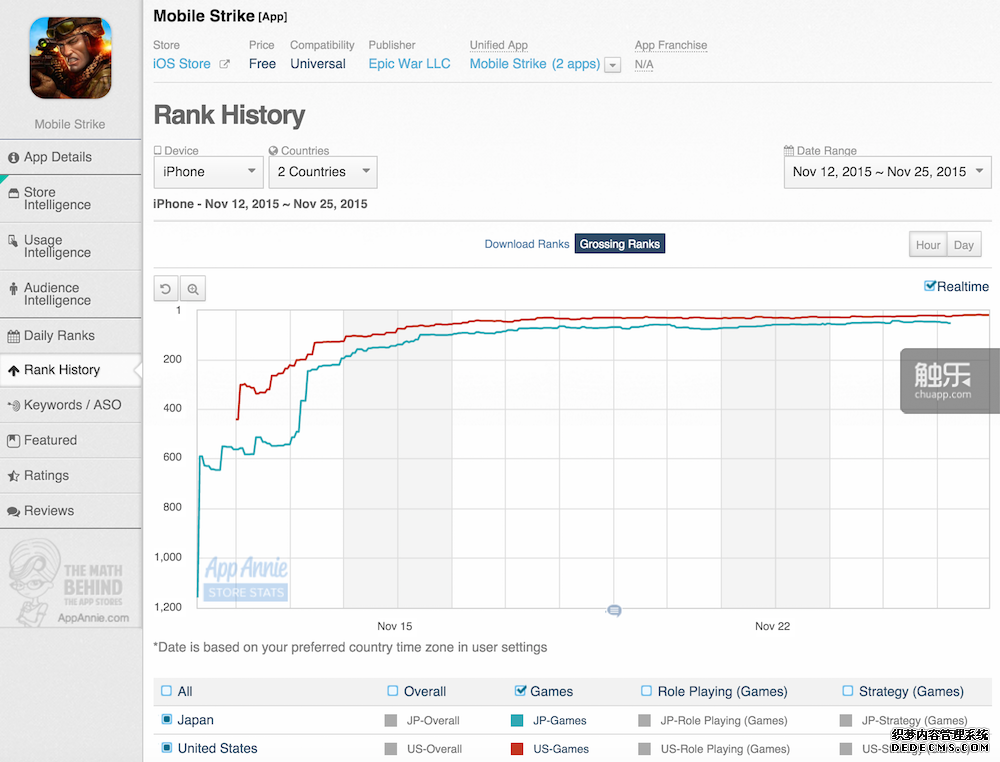
Task: Toggle the Japan country checkbox
Action: pyautogui.click(x=166, y=719)
